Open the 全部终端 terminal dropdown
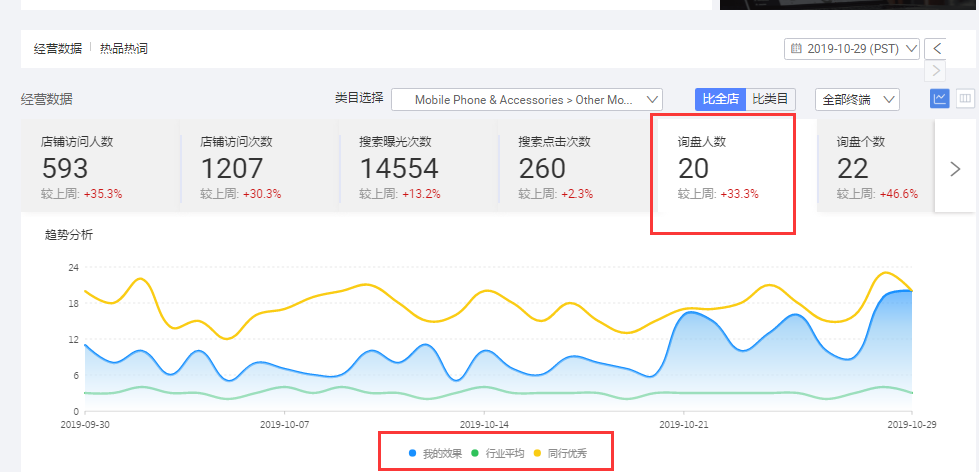Image resolution: width=979 pixels, height=472 pixels. point(857,99)
